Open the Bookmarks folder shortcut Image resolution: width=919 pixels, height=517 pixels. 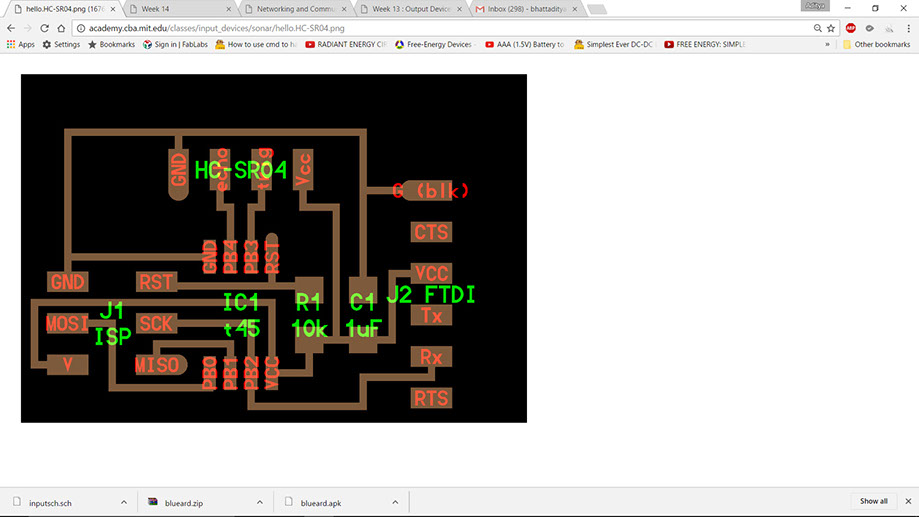click(111, 45)
